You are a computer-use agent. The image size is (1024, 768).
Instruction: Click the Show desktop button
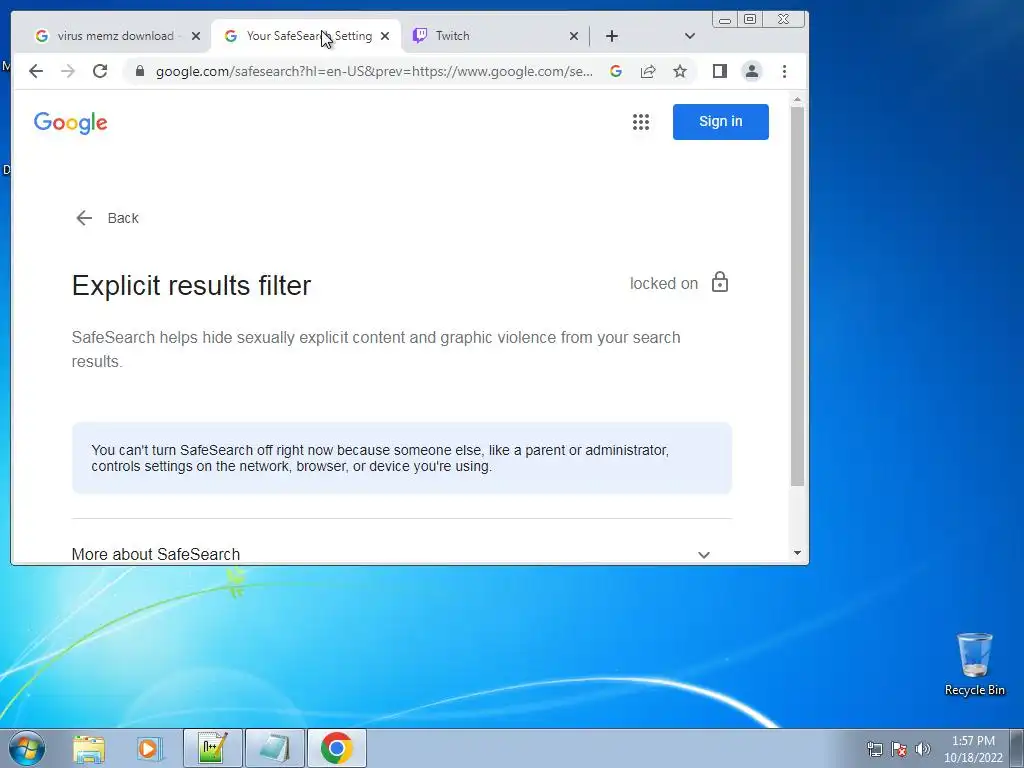pyautogui.click(x=1017, y=748)
